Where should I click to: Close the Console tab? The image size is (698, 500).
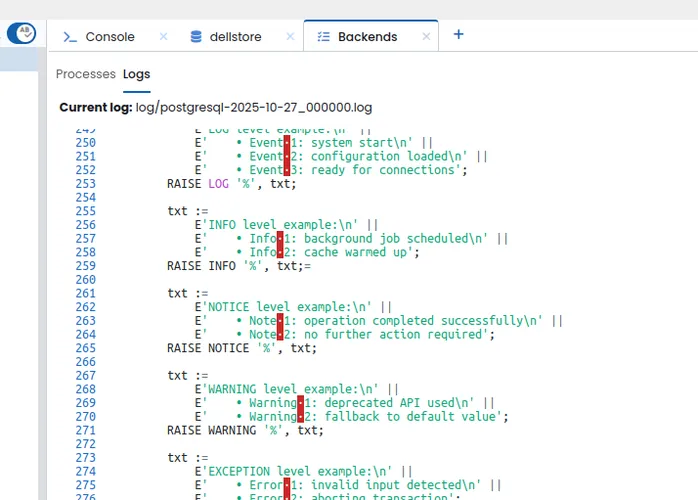point(163,37)
